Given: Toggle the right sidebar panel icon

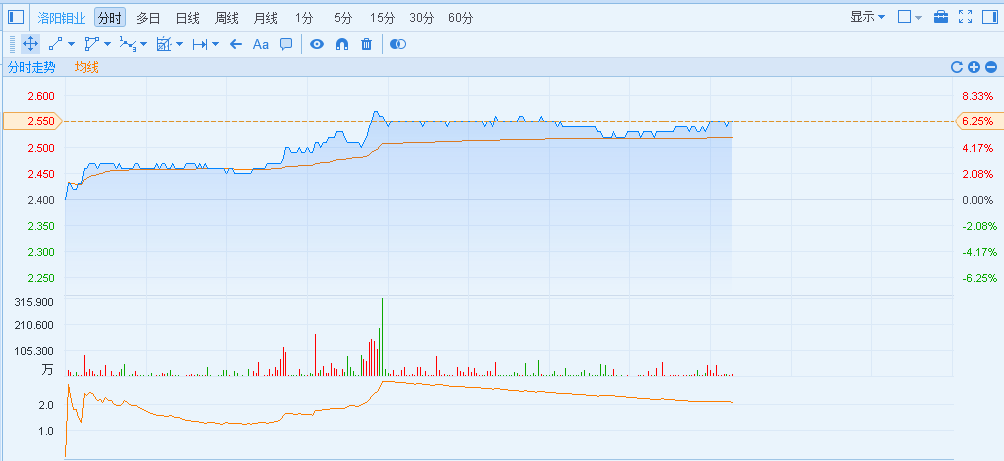Looking at the screenshot, I should 989,17.
